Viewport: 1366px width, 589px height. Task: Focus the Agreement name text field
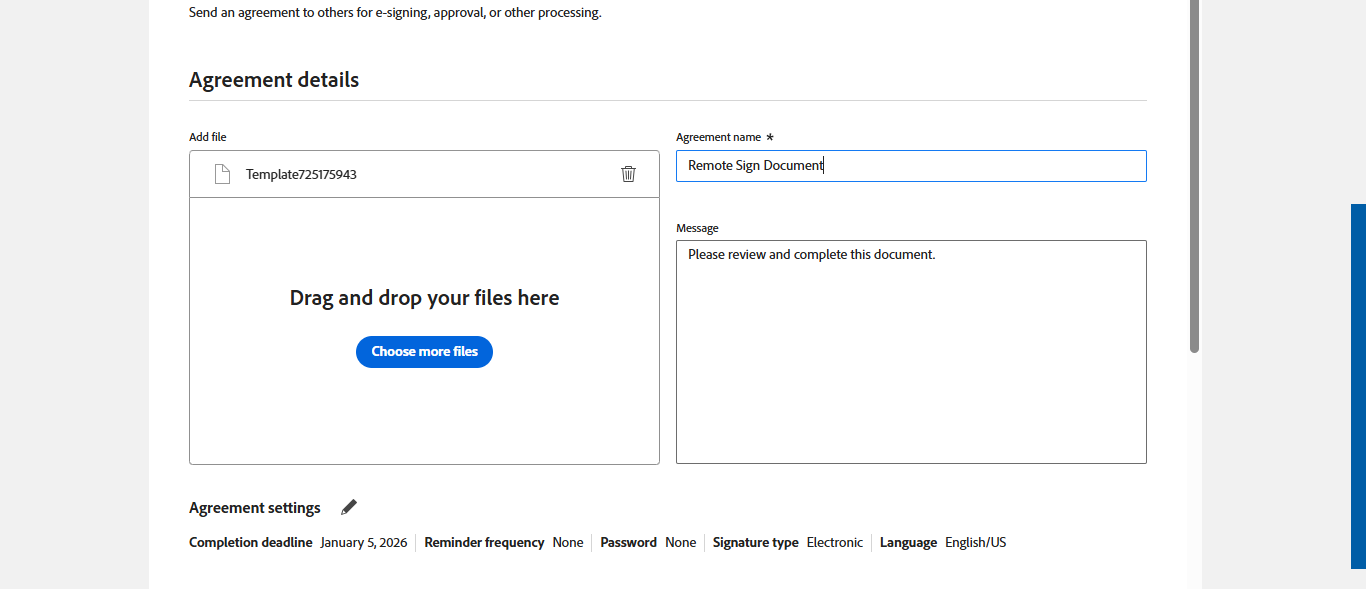click(x=910, y=166)
